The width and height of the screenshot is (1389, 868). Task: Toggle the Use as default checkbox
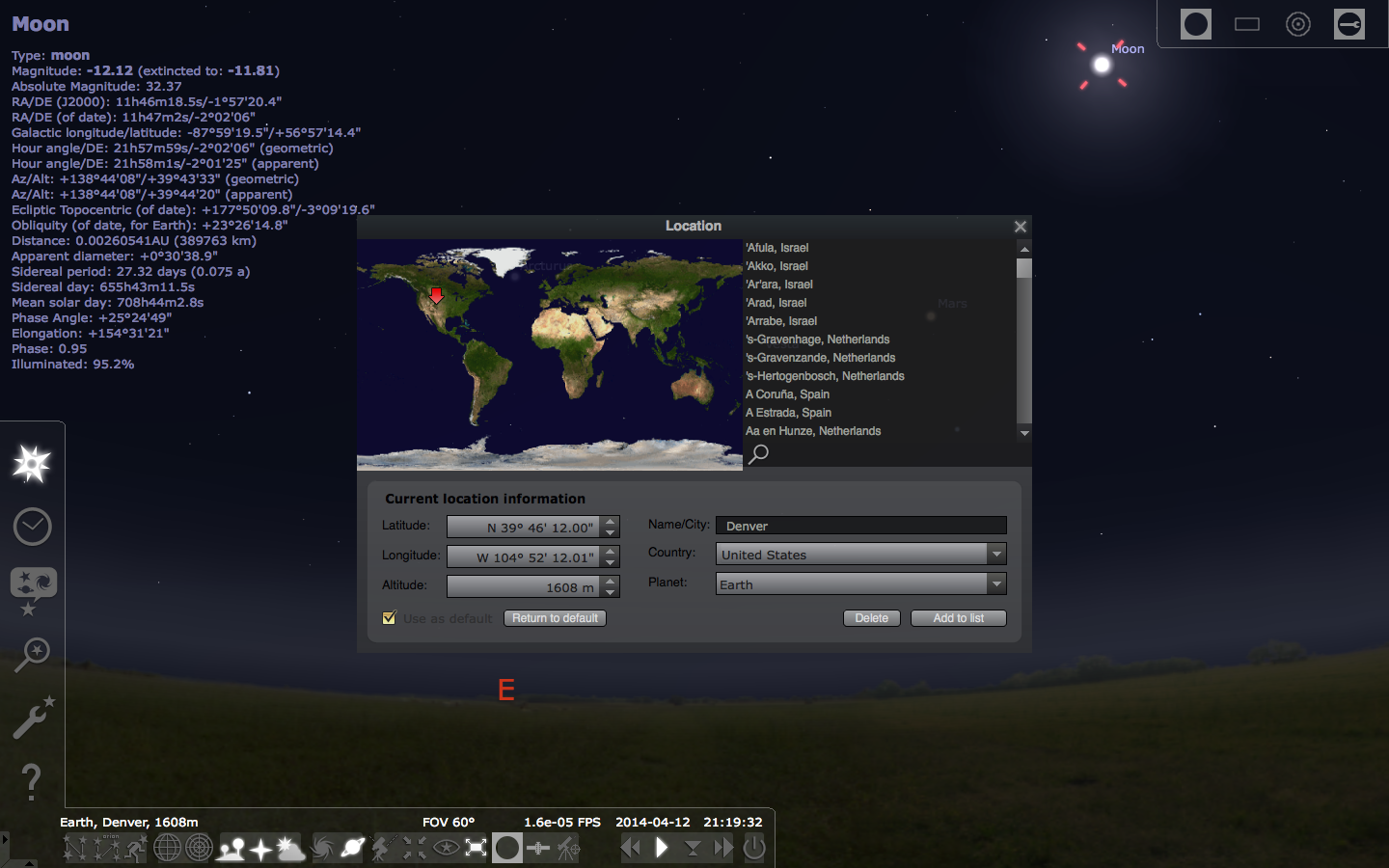pyautogui.click(x=390, y=618)
